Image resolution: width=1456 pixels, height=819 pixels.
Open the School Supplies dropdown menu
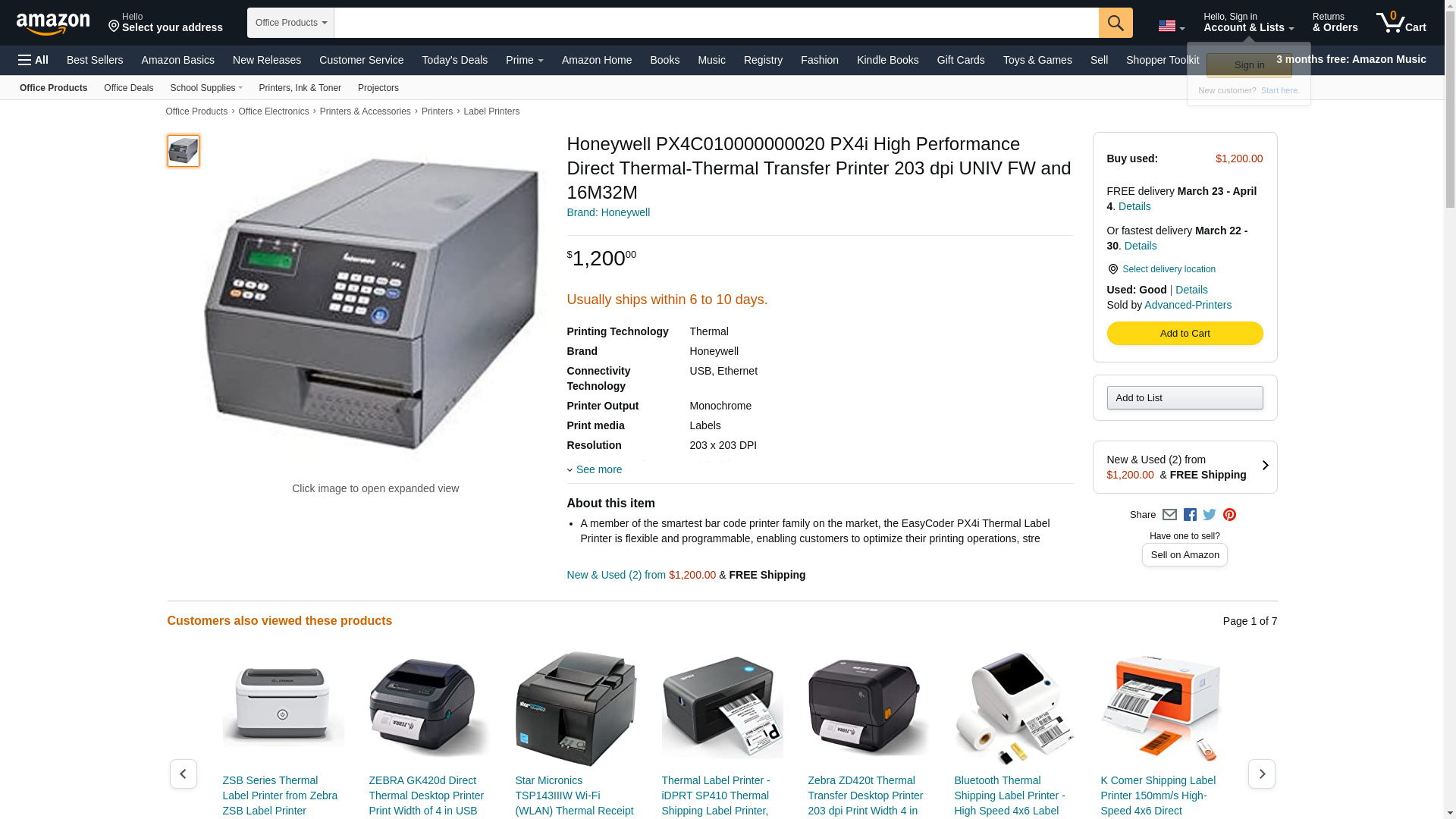click(206, 88)
